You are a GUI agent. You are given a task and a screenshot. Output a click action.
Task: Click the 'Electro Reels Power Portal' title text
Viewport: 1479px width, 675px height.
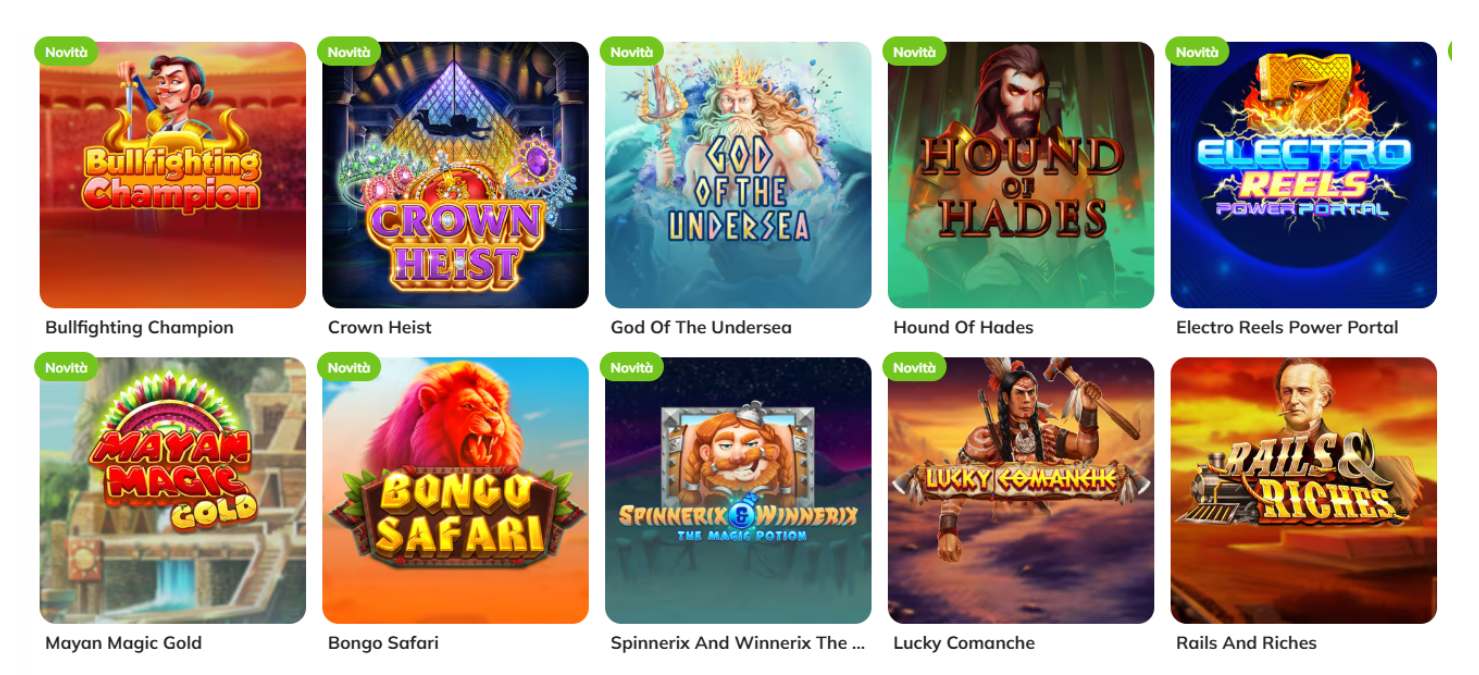(x=1287, y=327)
